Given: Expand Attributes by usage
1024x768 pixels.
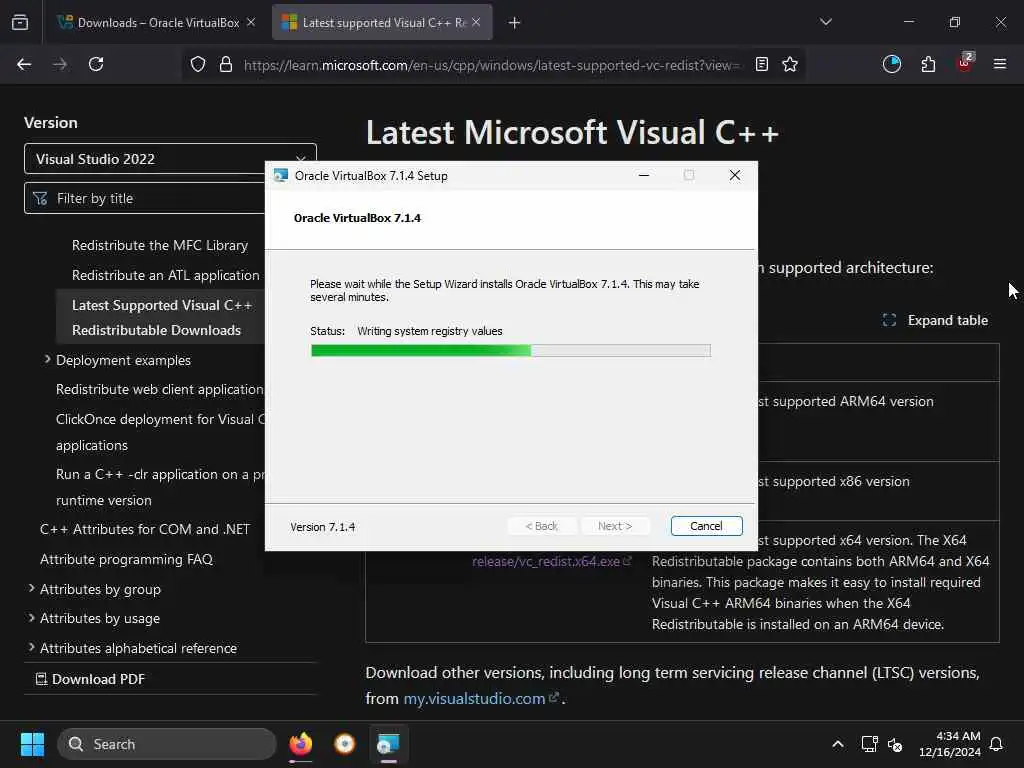Looking at the screenshot, I should (31, 618).
